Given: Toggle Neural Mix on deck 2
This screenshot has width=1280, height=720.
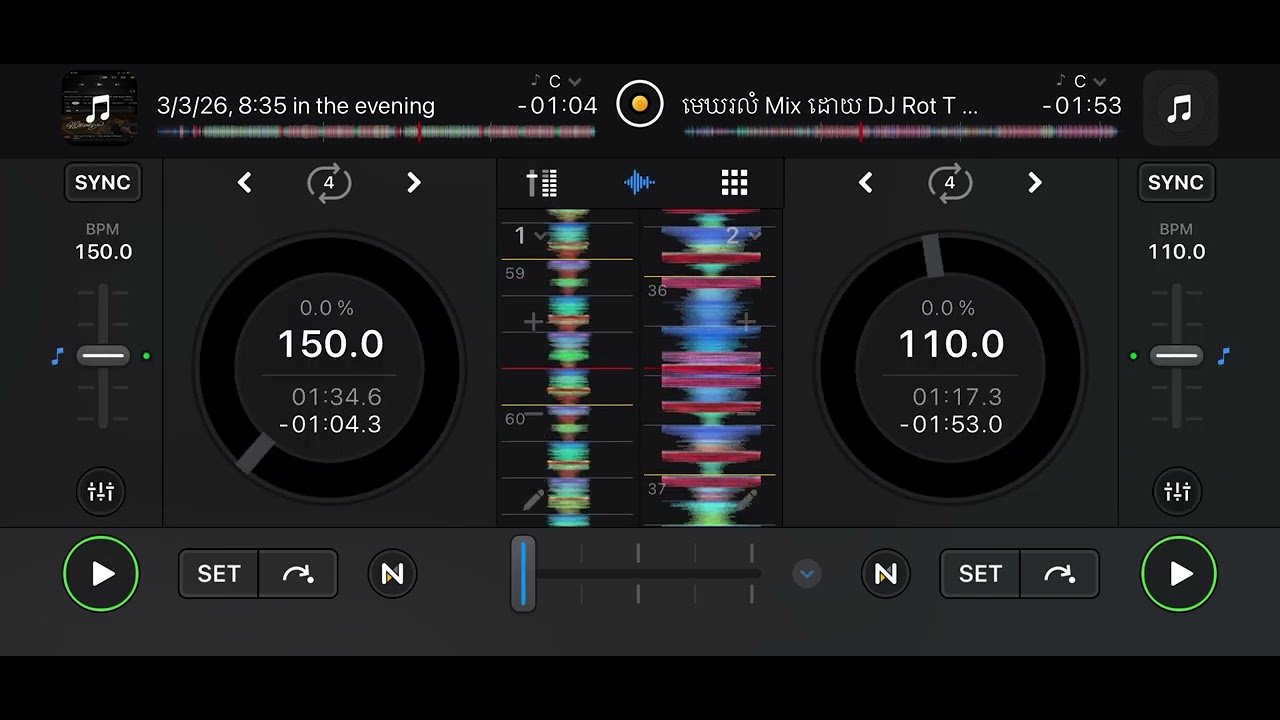Looking at the screenshot, I should [x=886, y=574].
